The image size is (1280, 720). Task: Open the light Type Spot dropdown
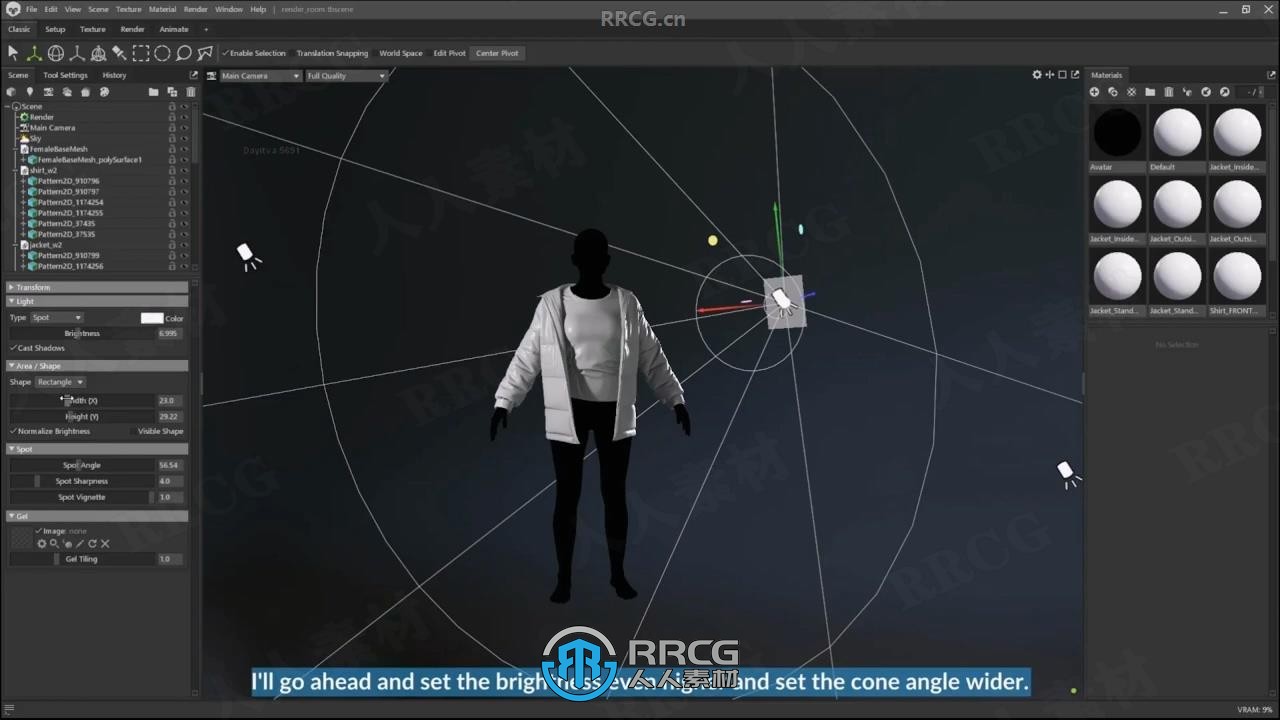click(57, 318)
